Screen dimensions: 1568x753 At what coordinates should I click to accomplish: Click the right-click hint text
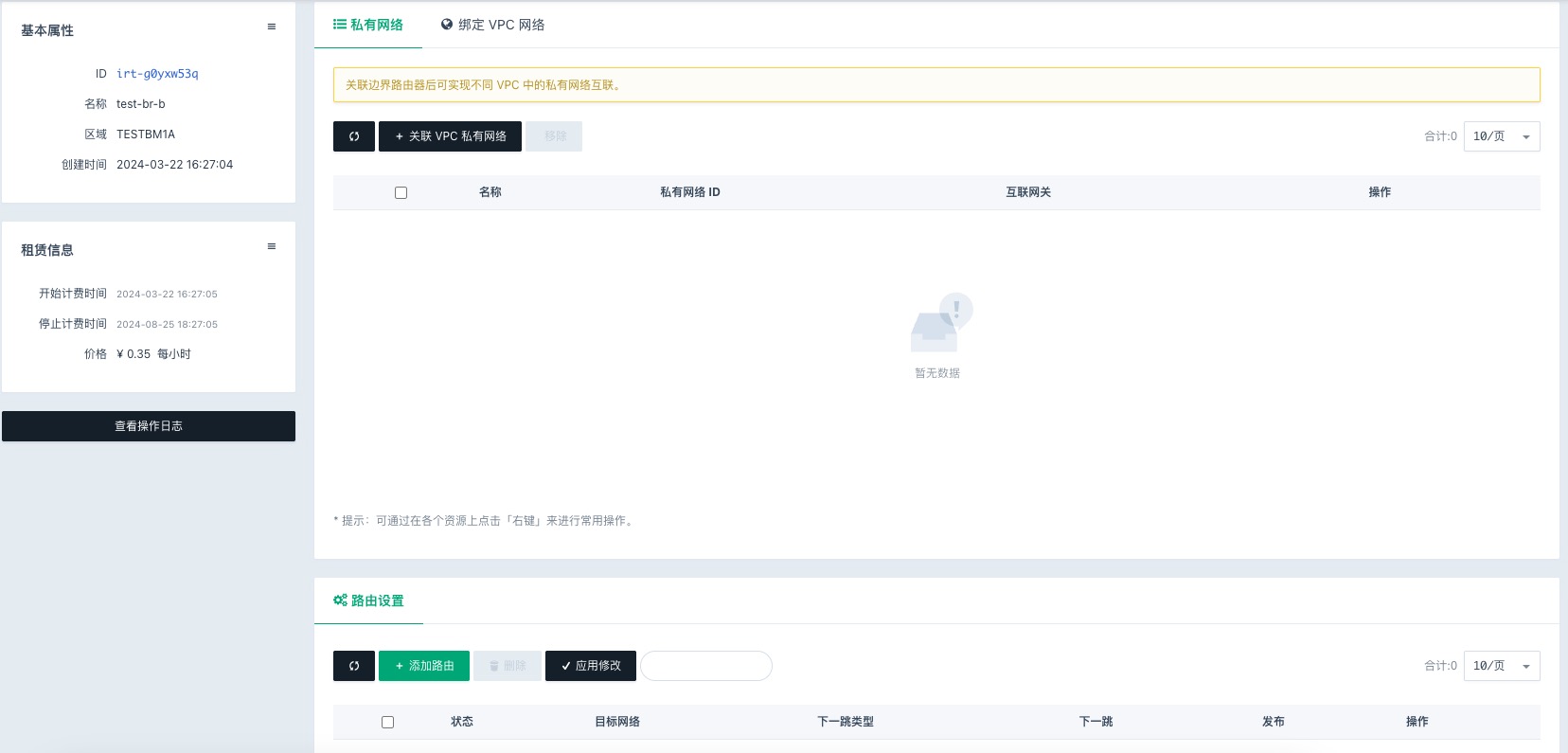(x=484, y=521)
